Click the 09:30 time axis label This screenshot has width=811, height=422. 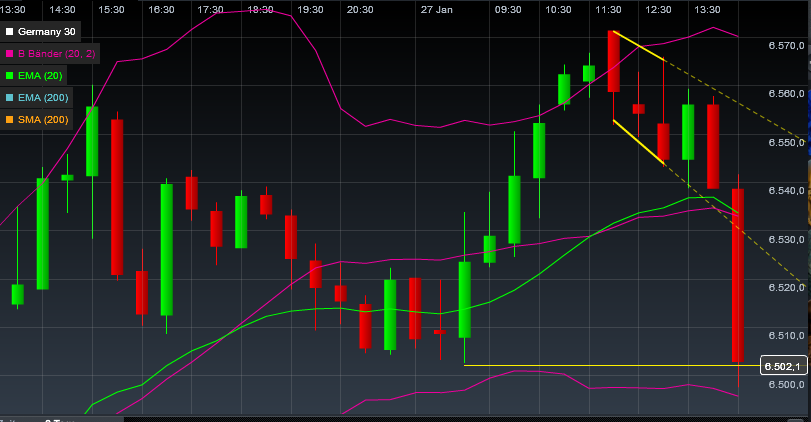(x=508, y=10)
